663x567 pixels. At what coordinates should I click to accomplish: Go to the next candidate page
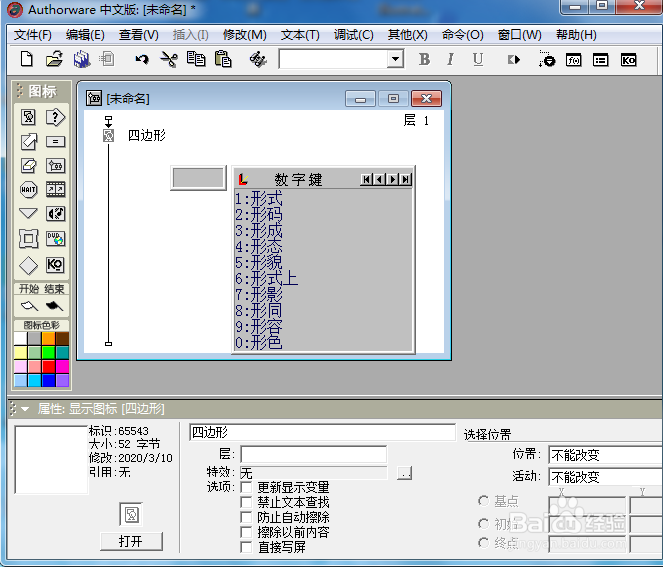tap(393, 179)
